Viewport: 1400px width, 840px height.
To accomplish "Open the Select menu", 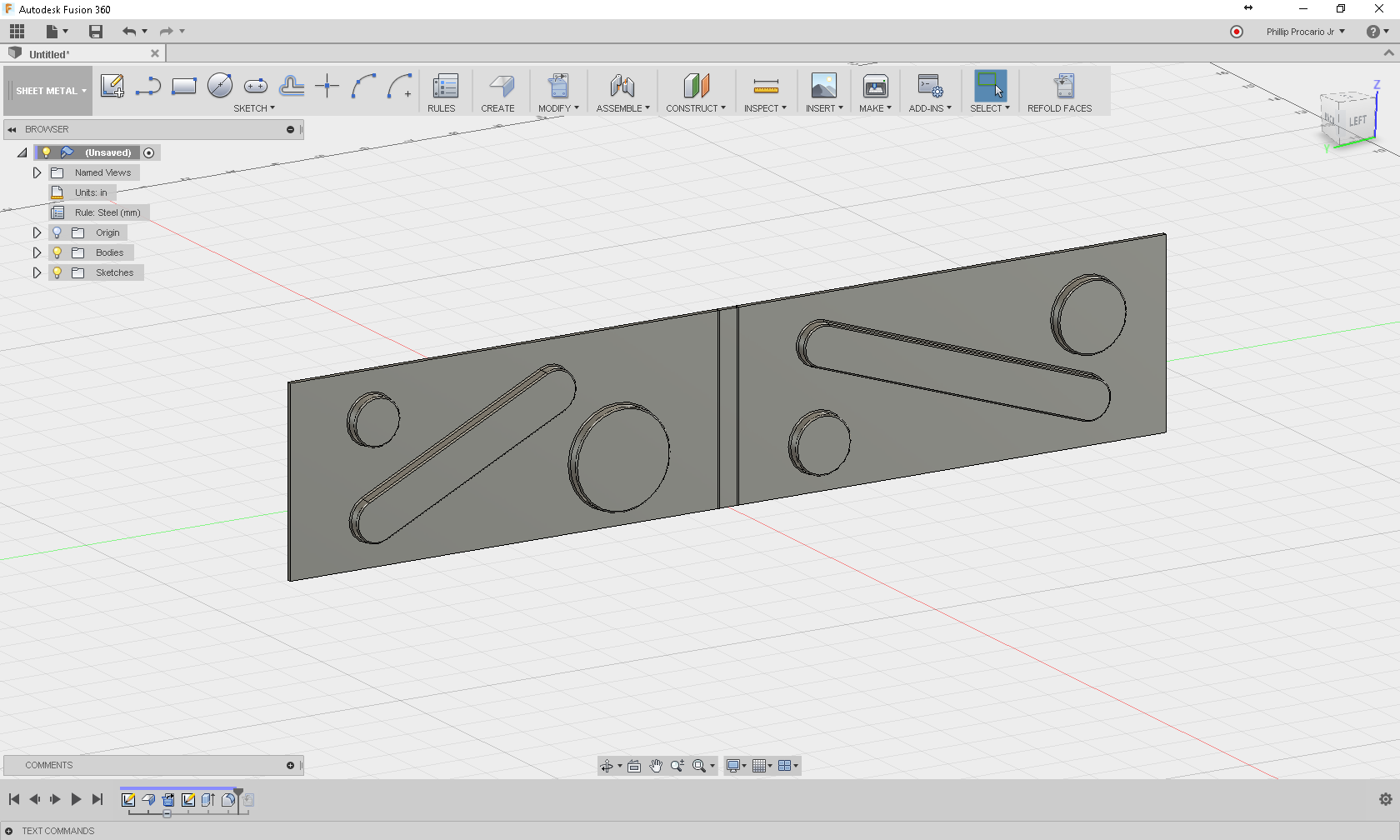I will [x=990, y=108].
